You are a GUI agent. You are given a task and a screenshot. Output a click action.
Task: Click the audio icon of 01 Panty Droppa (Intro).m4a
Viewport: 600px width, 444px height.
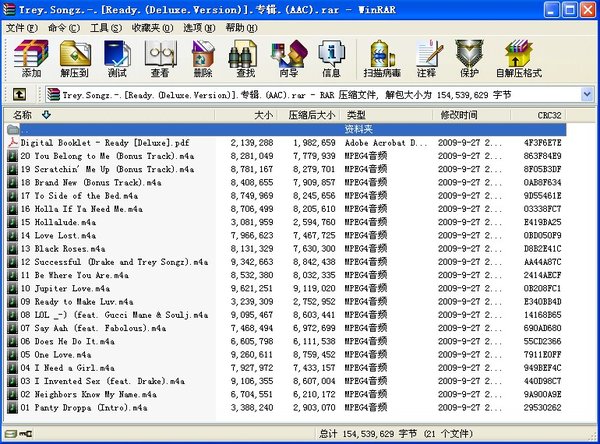[12, 408]
